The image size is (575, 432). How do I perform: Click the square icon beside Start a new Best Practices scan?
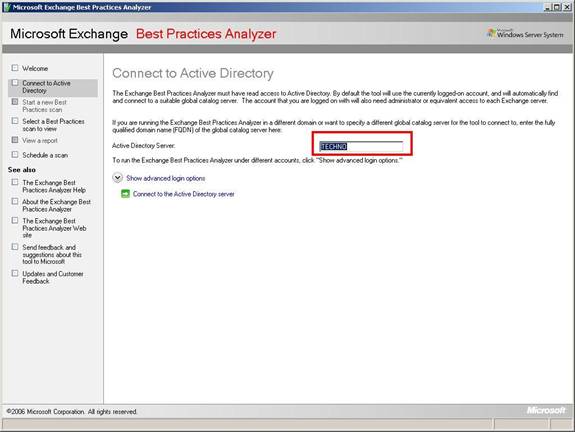coord(15,102)
